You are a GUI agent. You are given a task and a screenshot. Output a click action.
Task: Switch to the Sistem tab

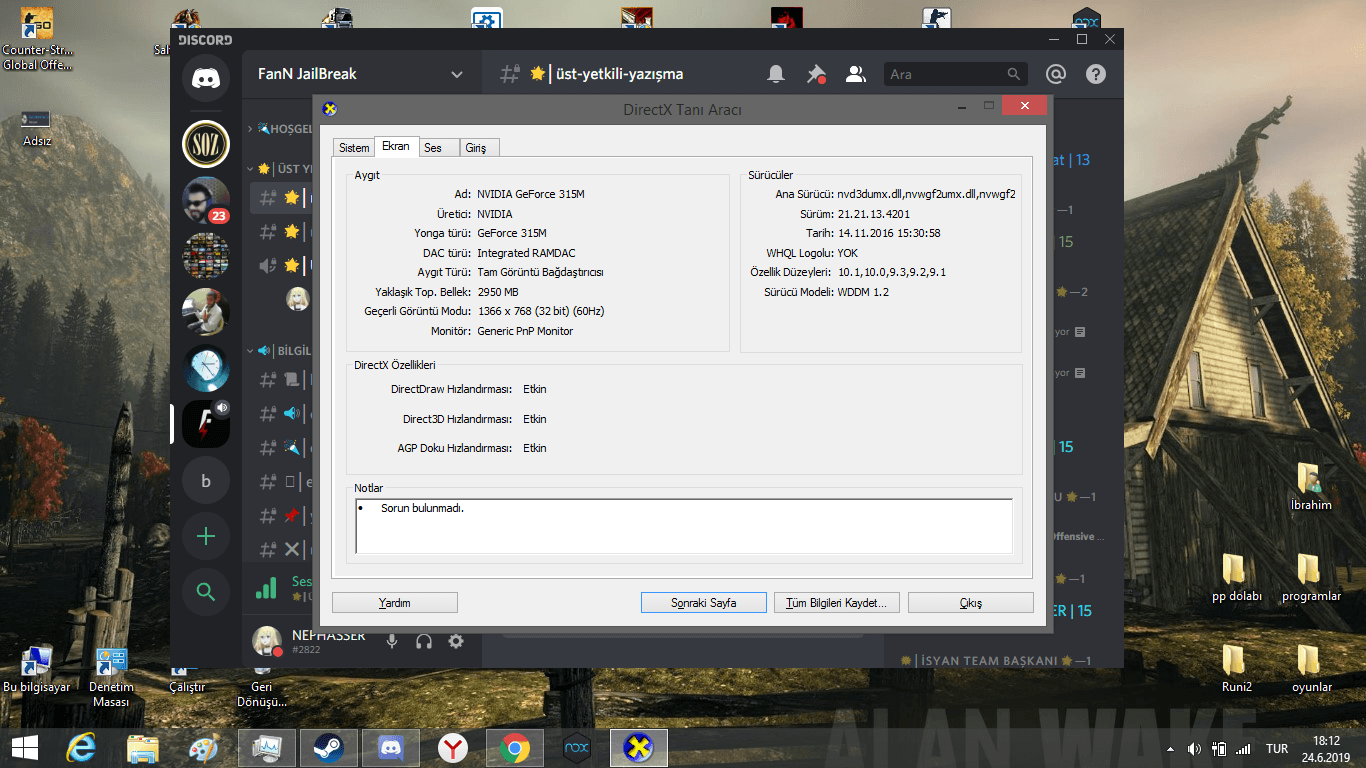pyautogui.click(x=354, y=148)
